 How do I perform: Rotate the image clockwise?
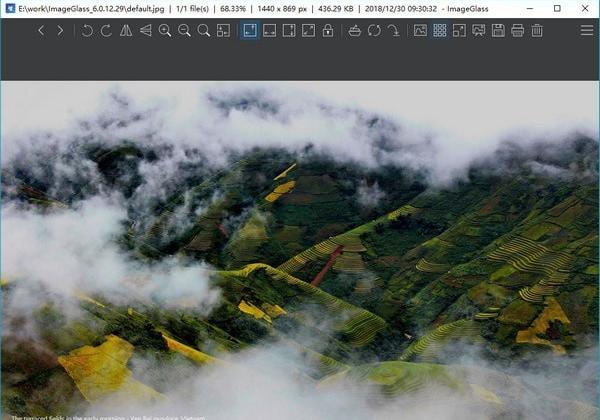coord(106,31)
